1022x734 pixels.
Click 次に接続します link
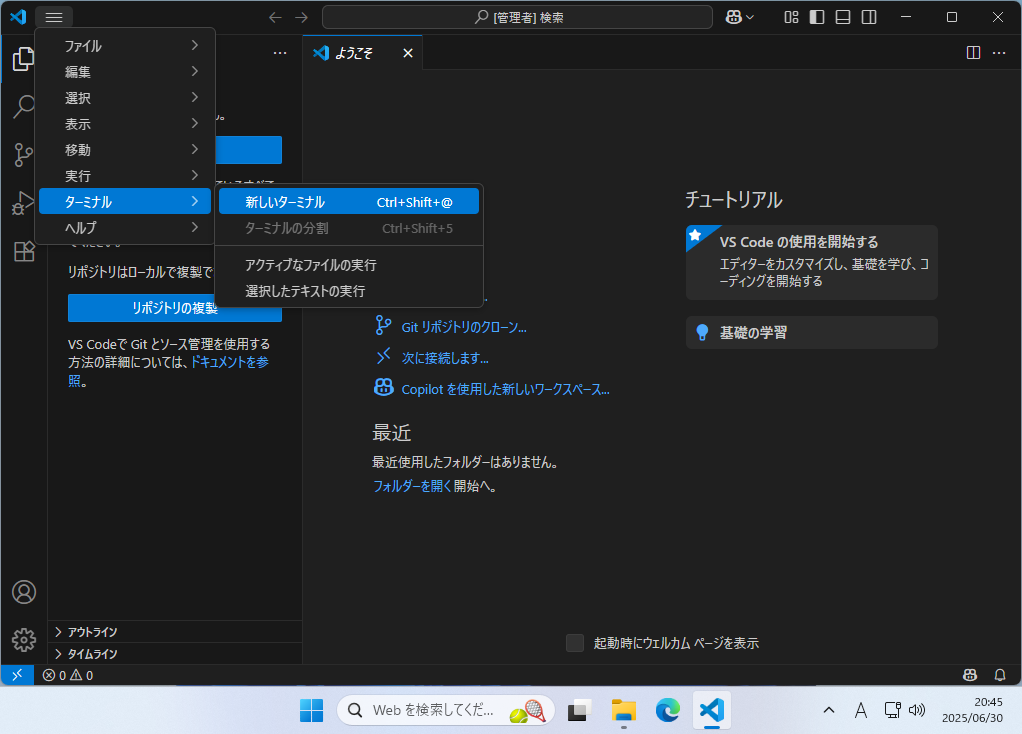click(x=445, y=358)
